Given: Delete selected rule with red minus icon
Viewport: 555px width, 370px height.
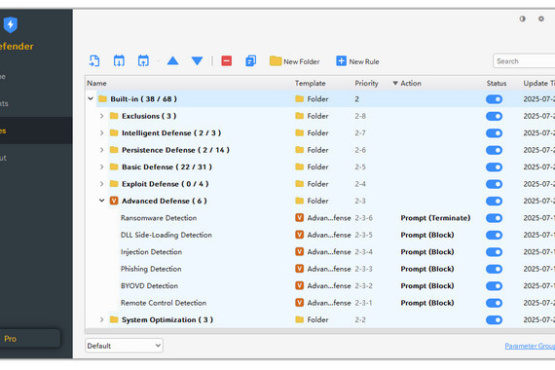Looking at the screenshot, I should pyautogui.click(x=227, y=61).
